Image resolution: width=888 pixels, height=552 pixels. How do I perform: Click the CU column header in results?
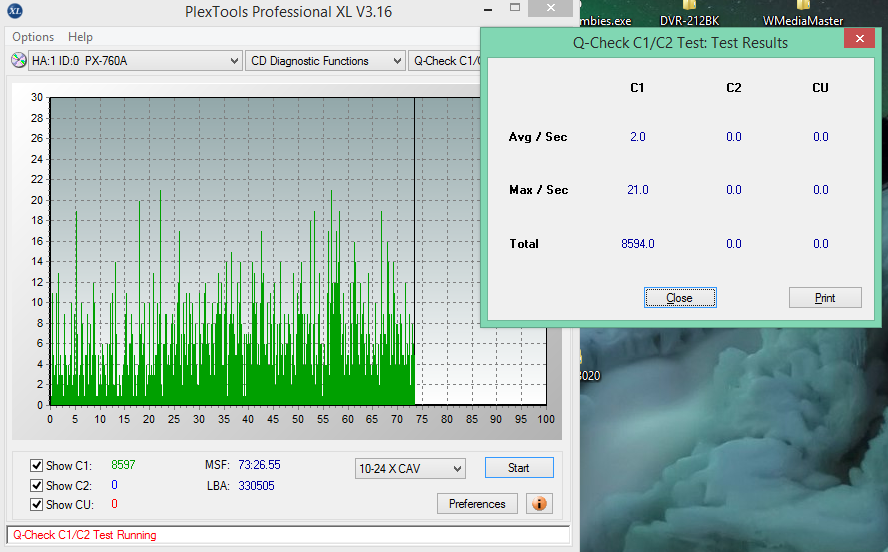coord(820,88)
